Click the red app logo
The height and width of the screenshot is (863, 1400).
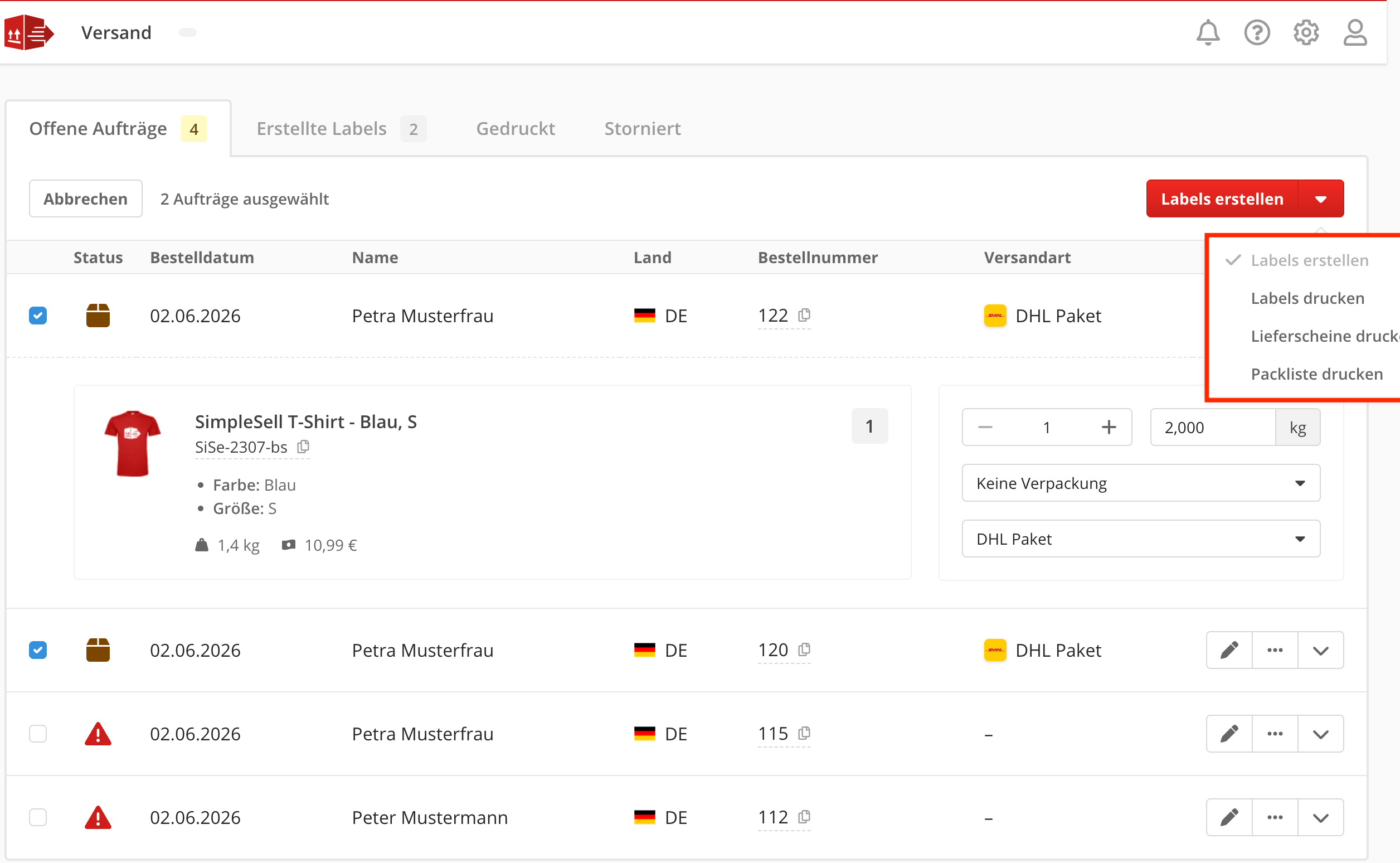click(x=28, y=32)
